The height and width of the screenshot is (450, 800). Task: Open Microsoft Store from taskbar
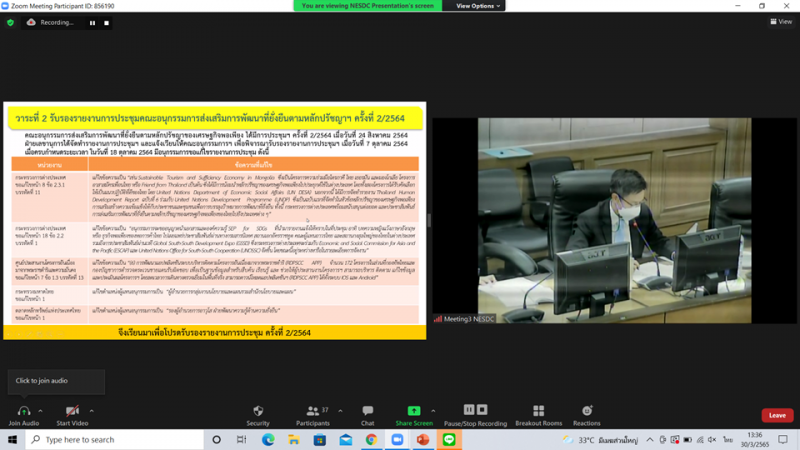320,439
